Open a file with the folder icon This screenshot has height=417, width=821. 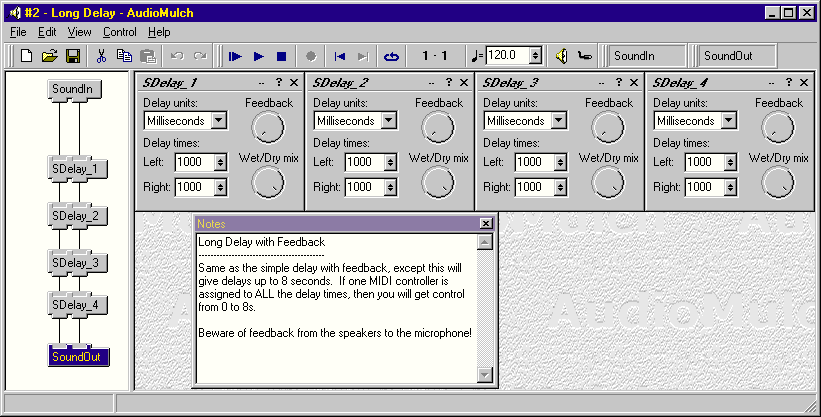coord(50,56)
